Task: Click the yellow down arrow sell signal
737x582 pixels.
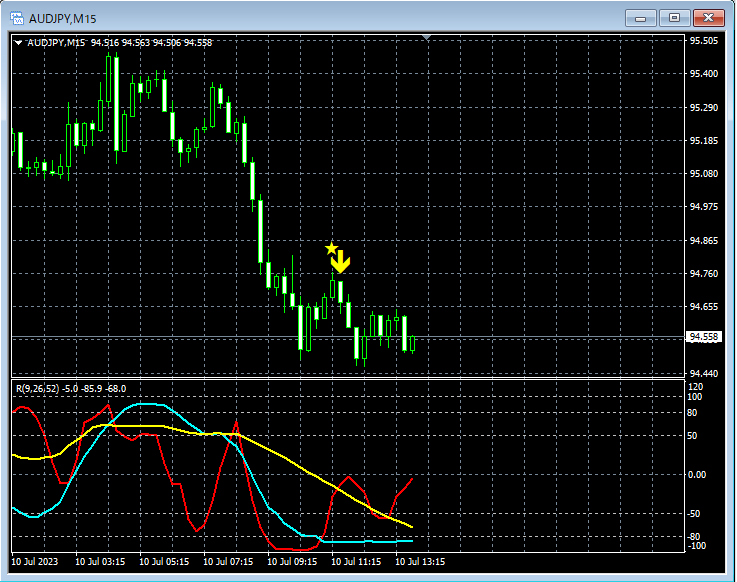Action: [341, 261]
